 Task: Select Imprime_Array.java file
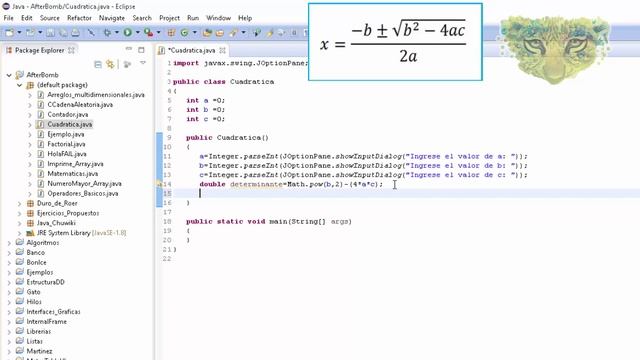point(75,164)
